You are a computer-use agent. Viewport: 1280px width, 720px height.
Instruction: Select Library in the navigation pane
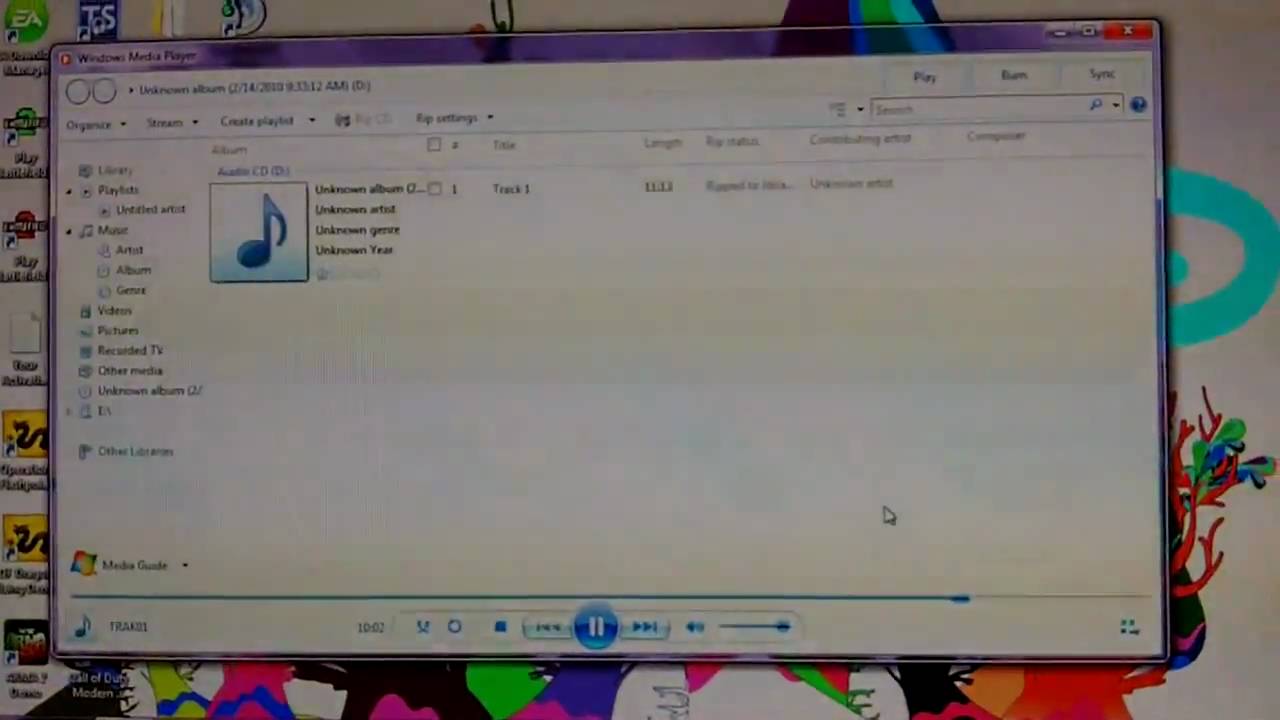115,170
